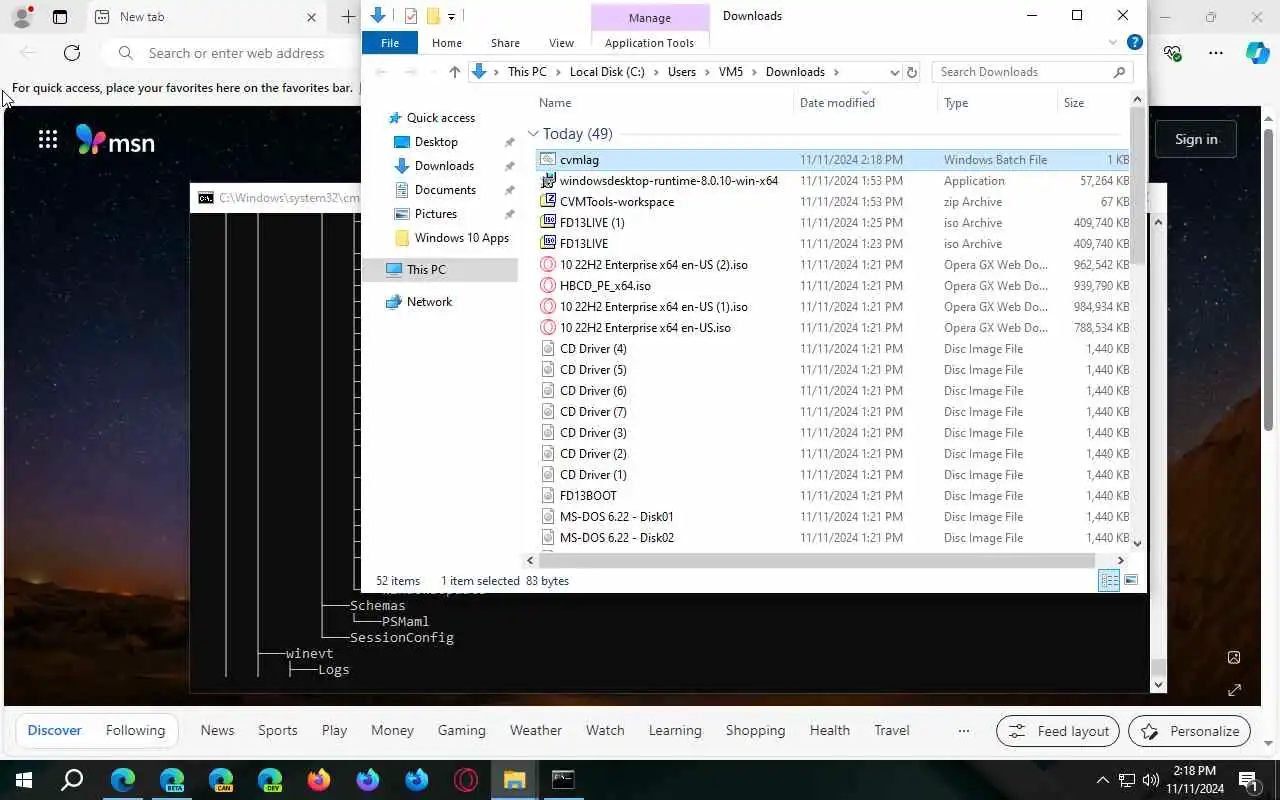Switch to large icons view layout
The image size is (1280, 800).
(1131, 581)
